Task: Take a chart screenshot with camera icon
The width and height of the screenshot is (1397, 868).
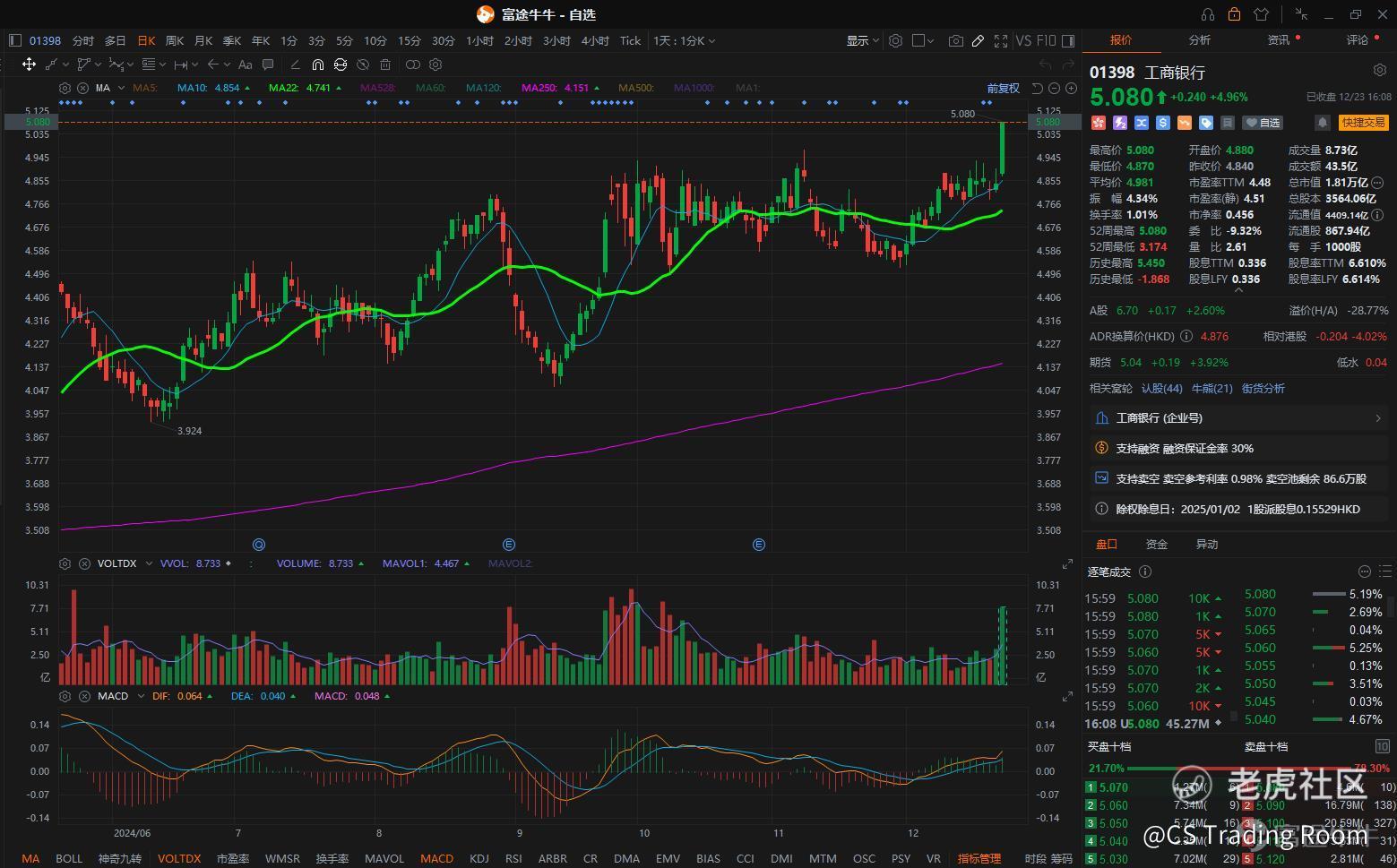Action: (x=956, y=40)
